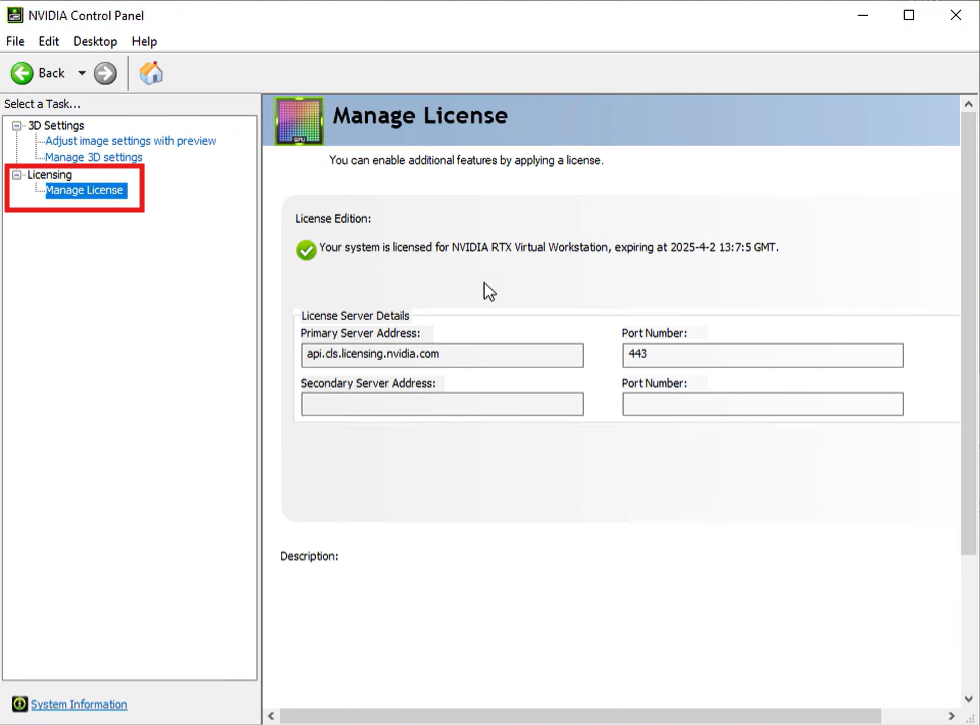
Task: Open the Help menu
Action: (144, 41)
